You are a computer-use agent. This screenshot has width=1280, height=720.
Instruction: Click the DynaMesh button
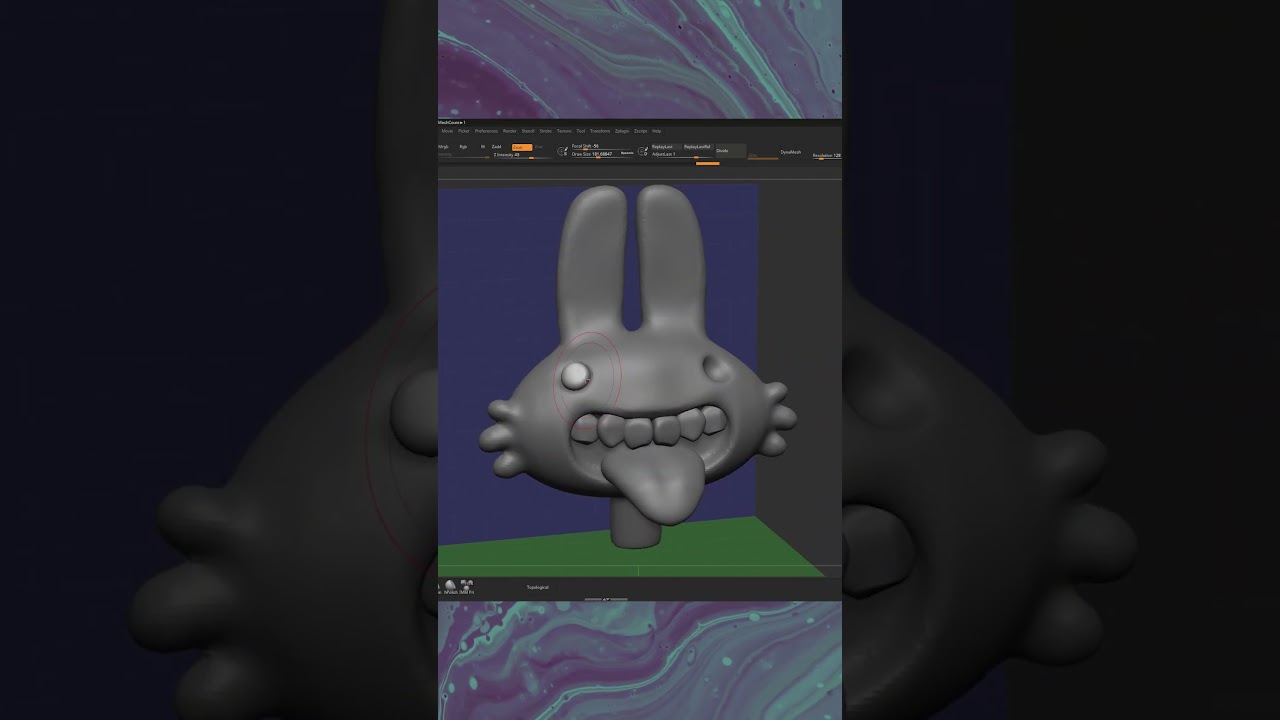(790, 152)
